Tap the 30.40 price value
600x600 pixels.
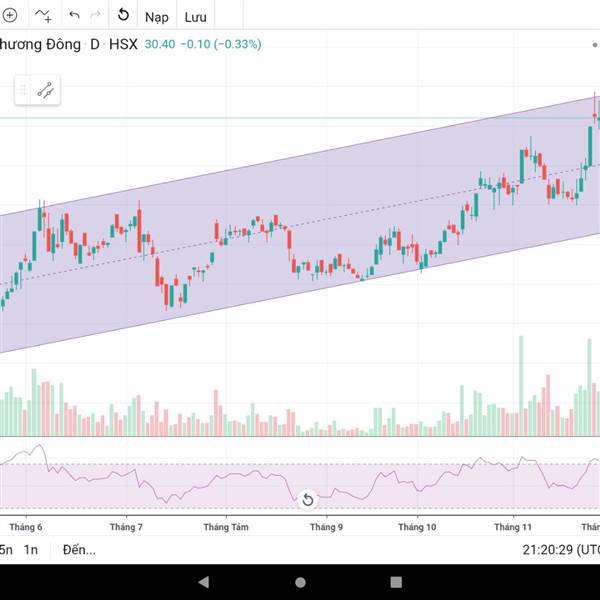point(160,44)
